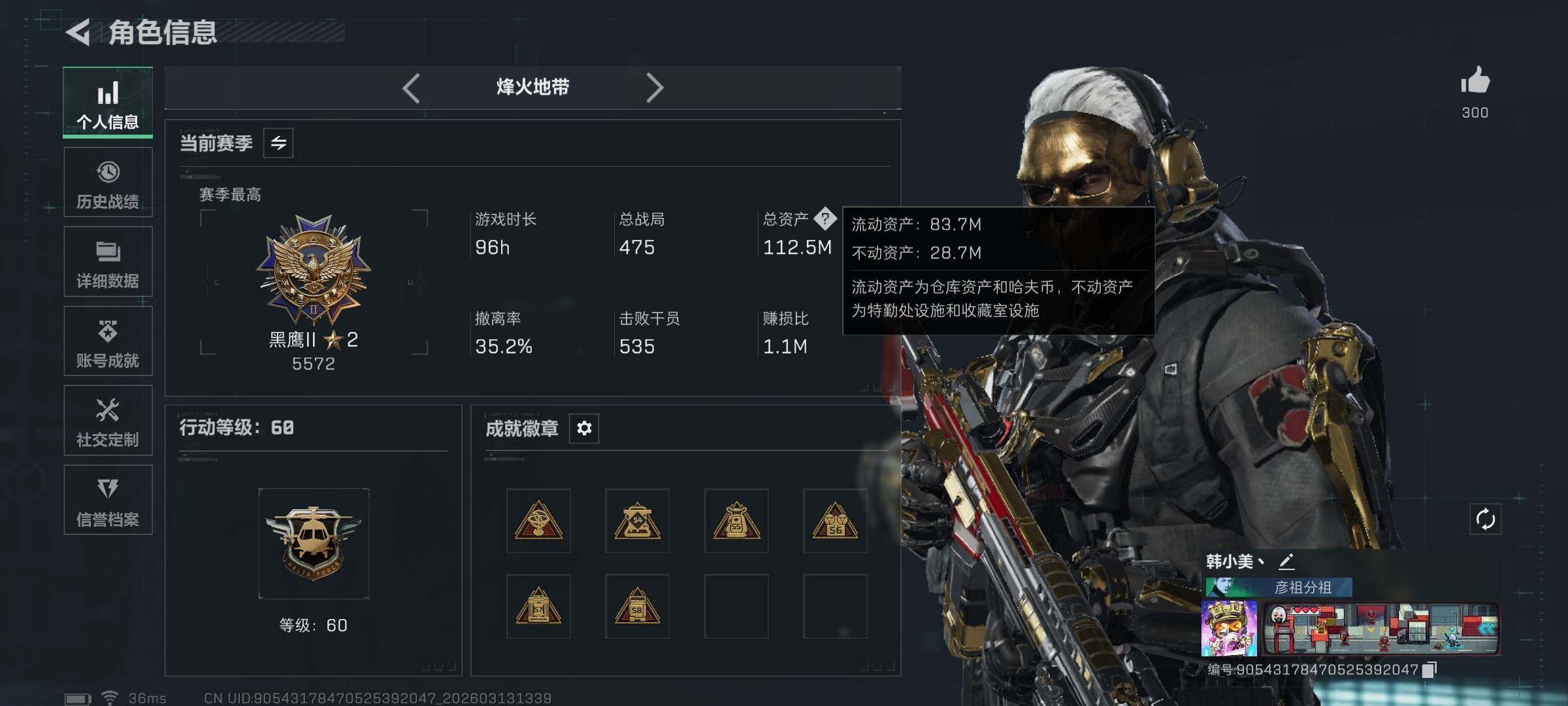The width and height of the screenshot is (1568, 706).
Task: Open the 账号成就 tab
Action: click(108, 341)
